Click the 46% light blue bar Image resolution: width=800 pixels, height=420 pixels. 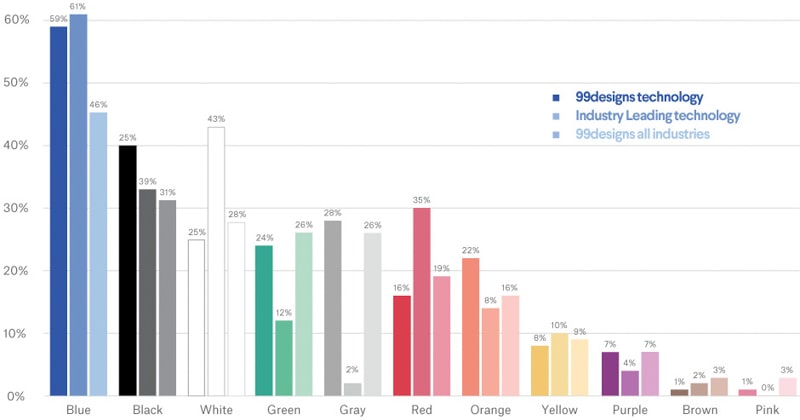point(98,254)
